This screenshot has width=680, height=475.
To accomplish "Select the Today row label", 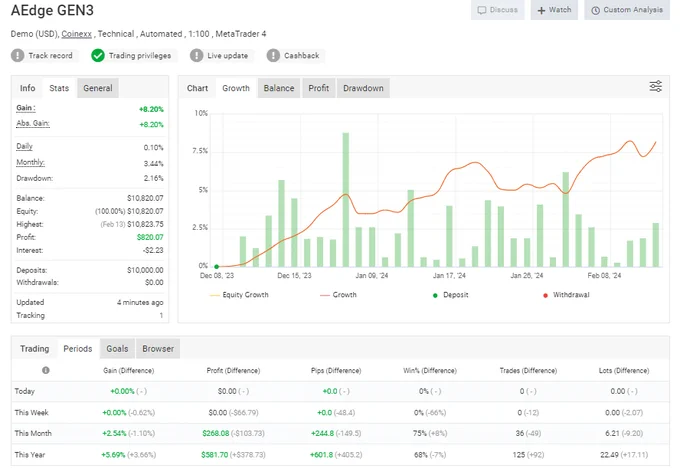I will click(x=25, y=391).
